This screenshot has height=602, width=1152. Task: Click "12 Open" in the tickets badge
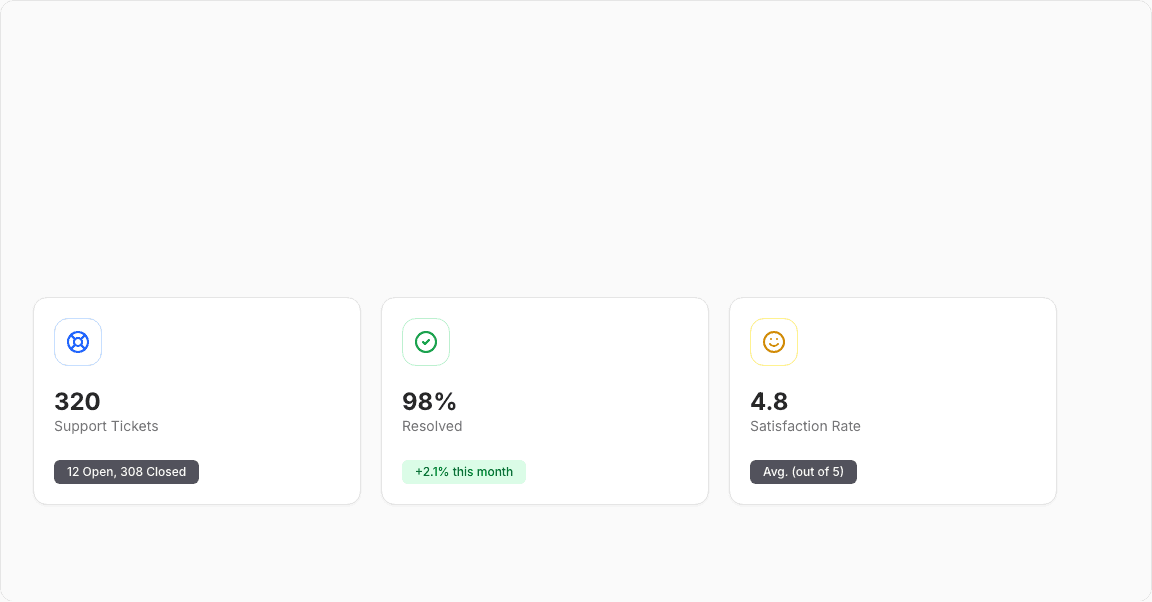90,472
